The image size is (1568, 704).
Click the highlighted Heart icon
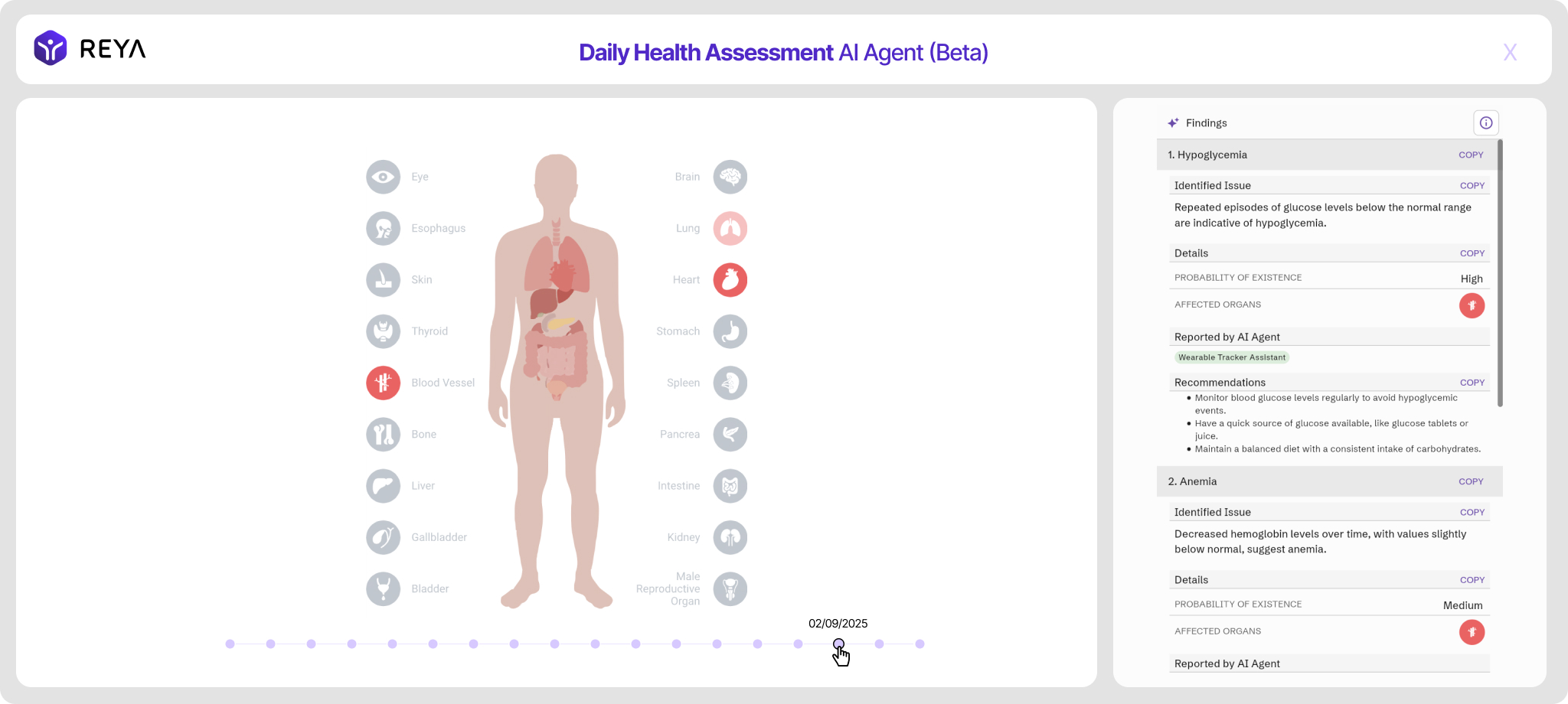point(730,280)
